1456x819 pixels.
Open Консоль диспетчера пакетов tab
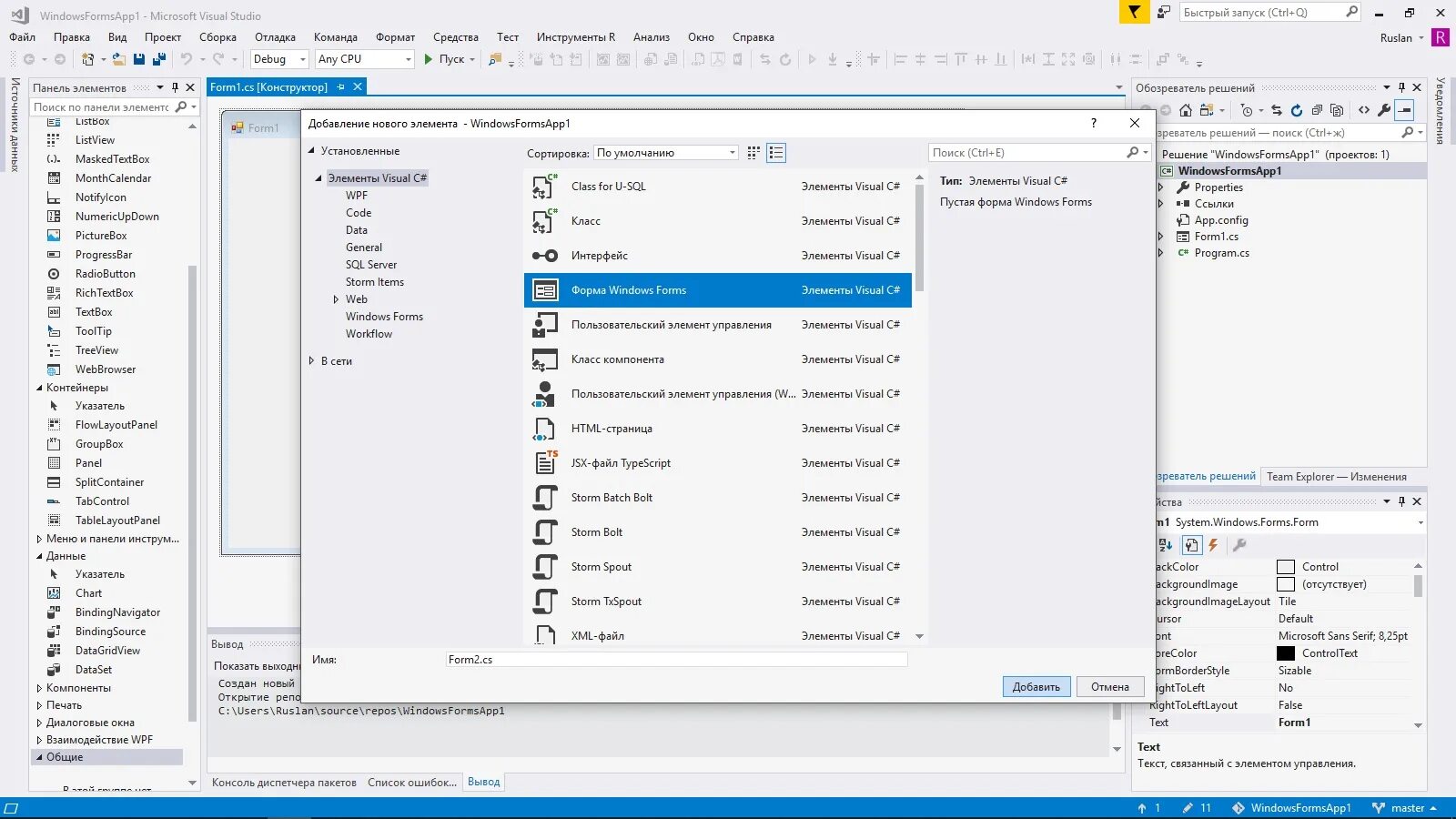pyautogui.click(x=284, y=782)
